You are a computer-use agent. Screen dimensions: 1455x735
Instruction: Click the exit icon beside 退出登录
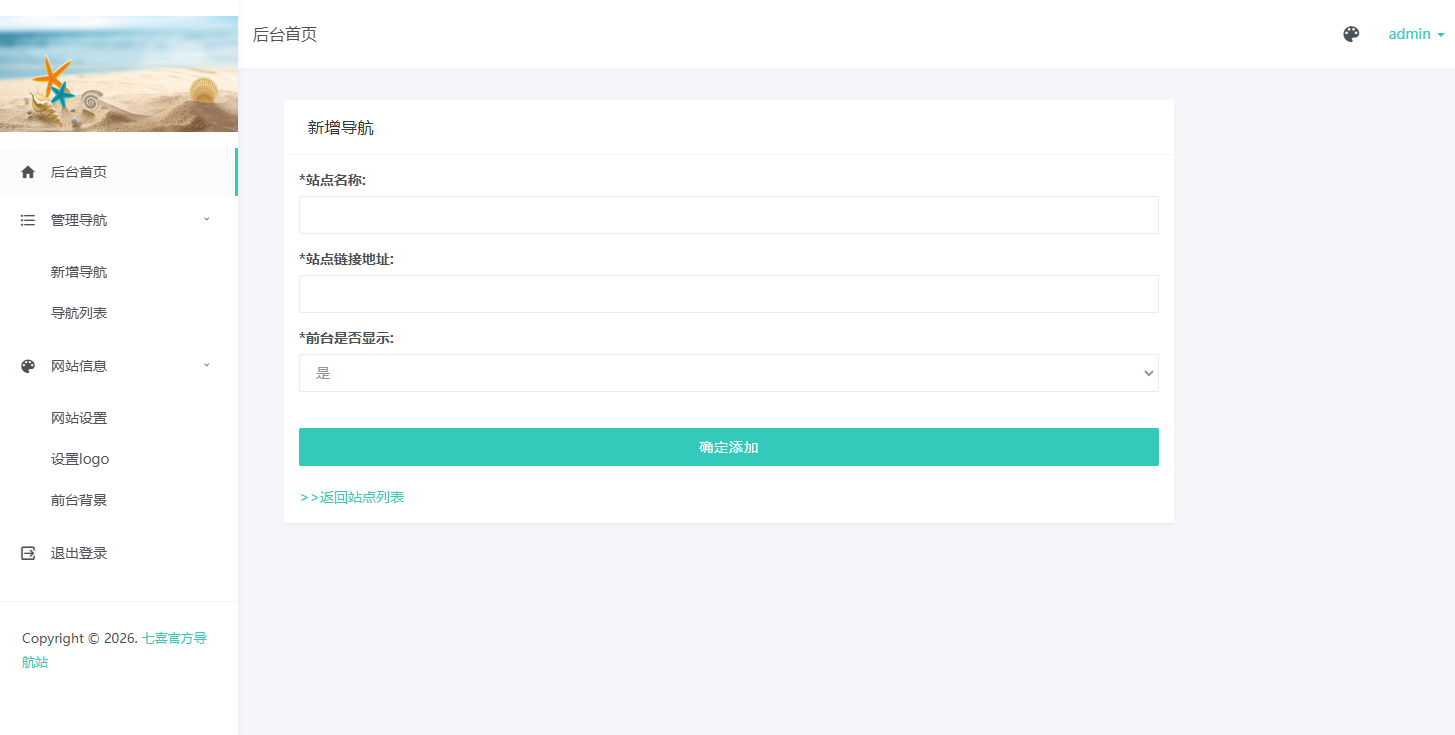[28, 553]
